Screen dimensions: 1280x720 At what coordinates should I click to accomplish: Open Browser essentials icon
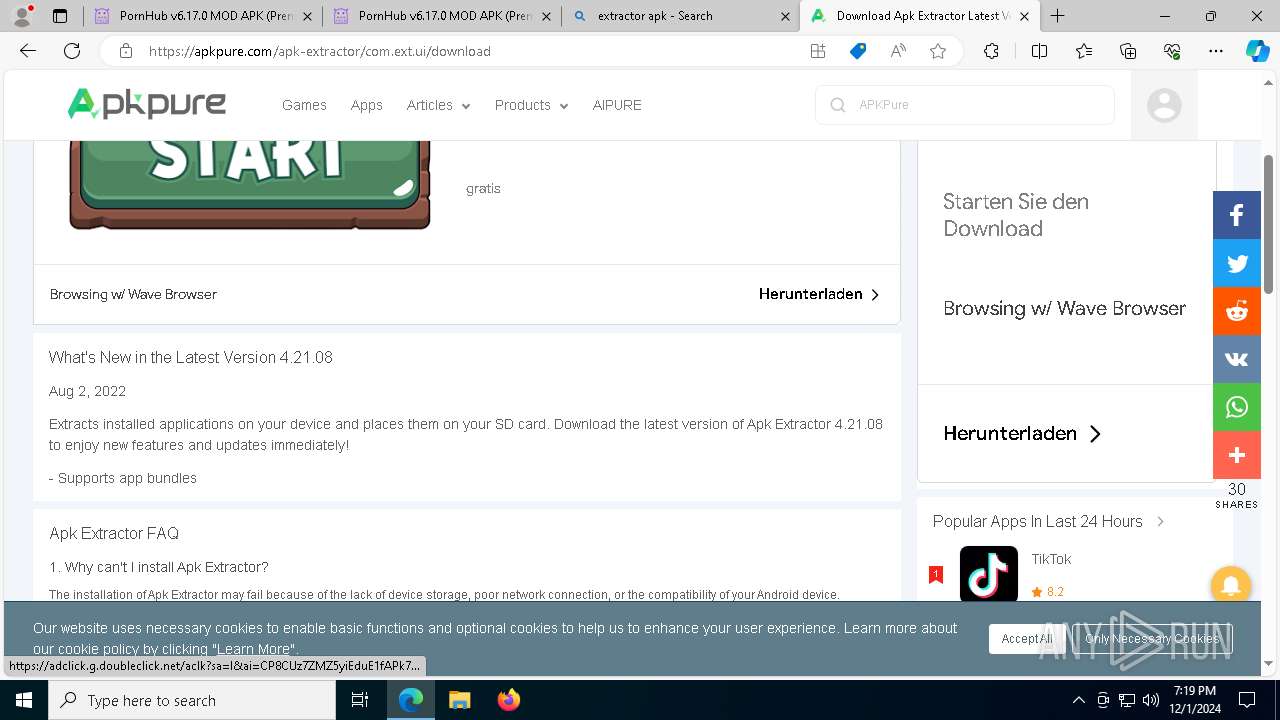(x=1172, y=51)
